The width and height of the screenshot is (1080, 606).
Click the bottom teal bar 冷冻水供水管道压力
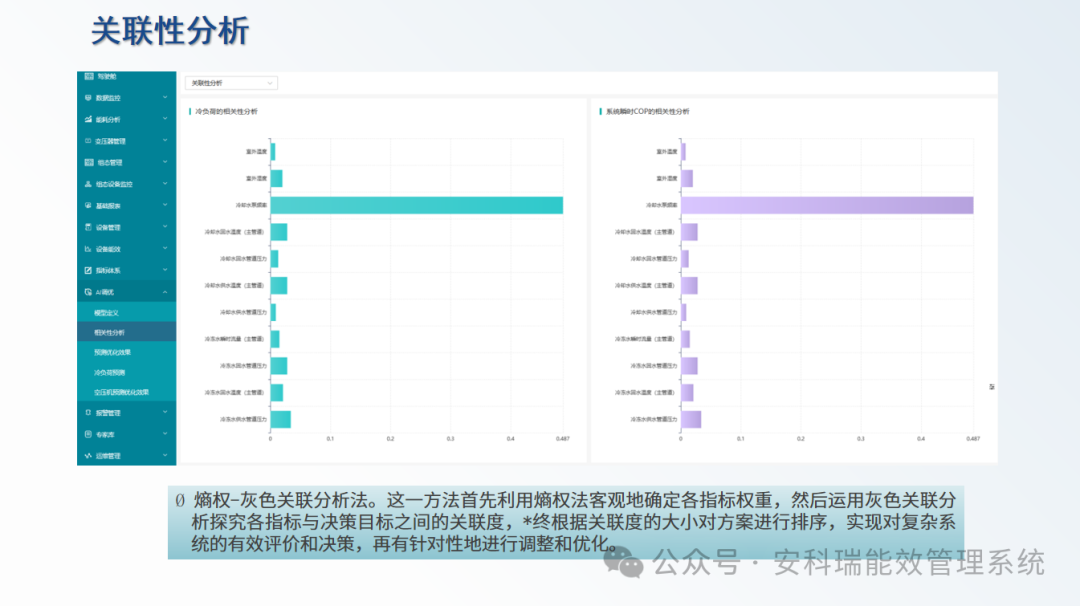(280, 419)
